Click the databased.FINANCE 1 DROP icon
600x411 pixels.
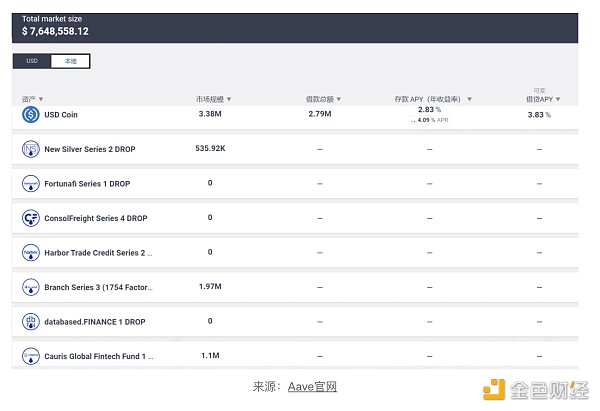click(31, 321)
